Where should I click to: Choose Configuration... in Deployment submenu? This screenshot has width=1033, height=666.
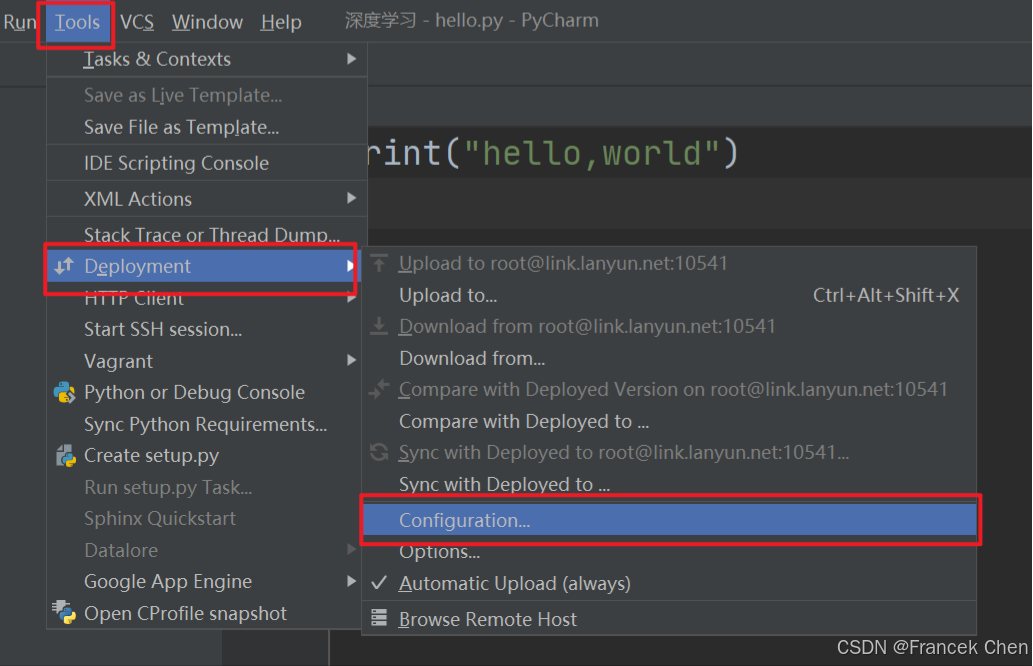669,520
